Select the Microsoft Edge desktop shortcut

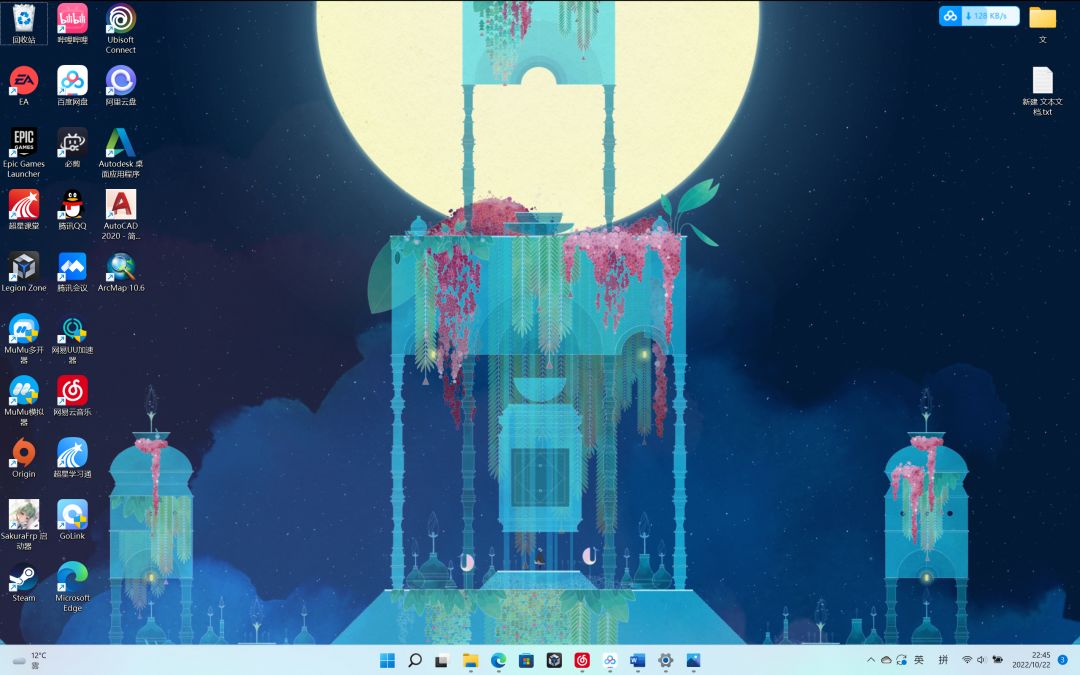pyautogui.click(x=72, y=587)
